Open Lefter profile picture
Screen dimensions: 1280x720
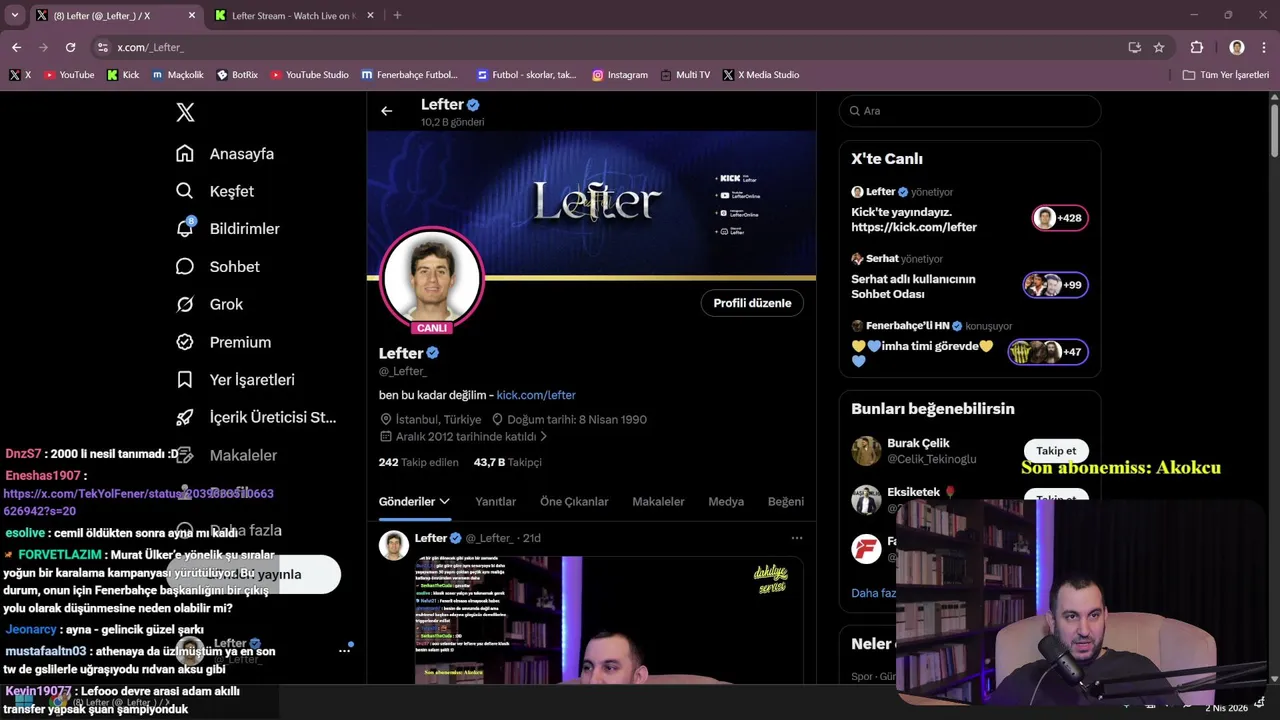pos(432,278)
